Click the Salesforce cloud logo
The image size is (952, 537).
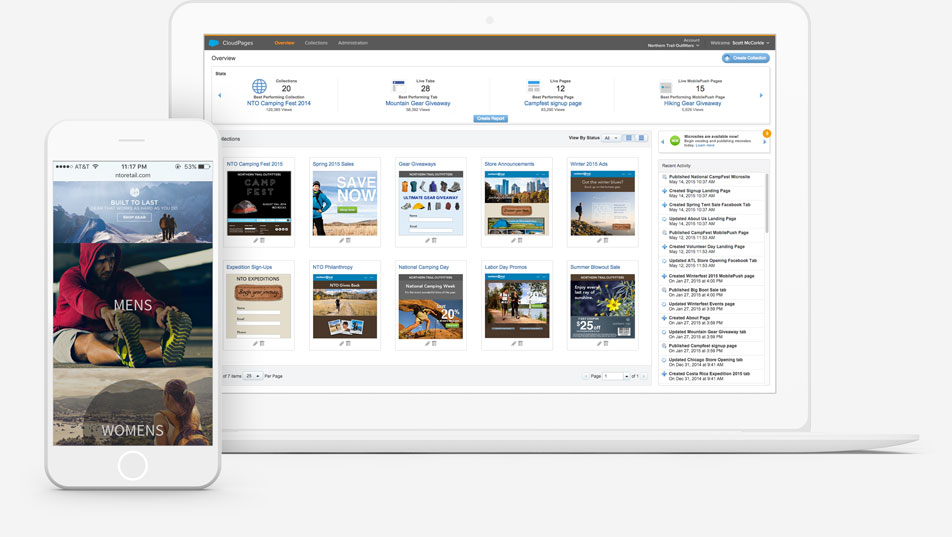213,43
